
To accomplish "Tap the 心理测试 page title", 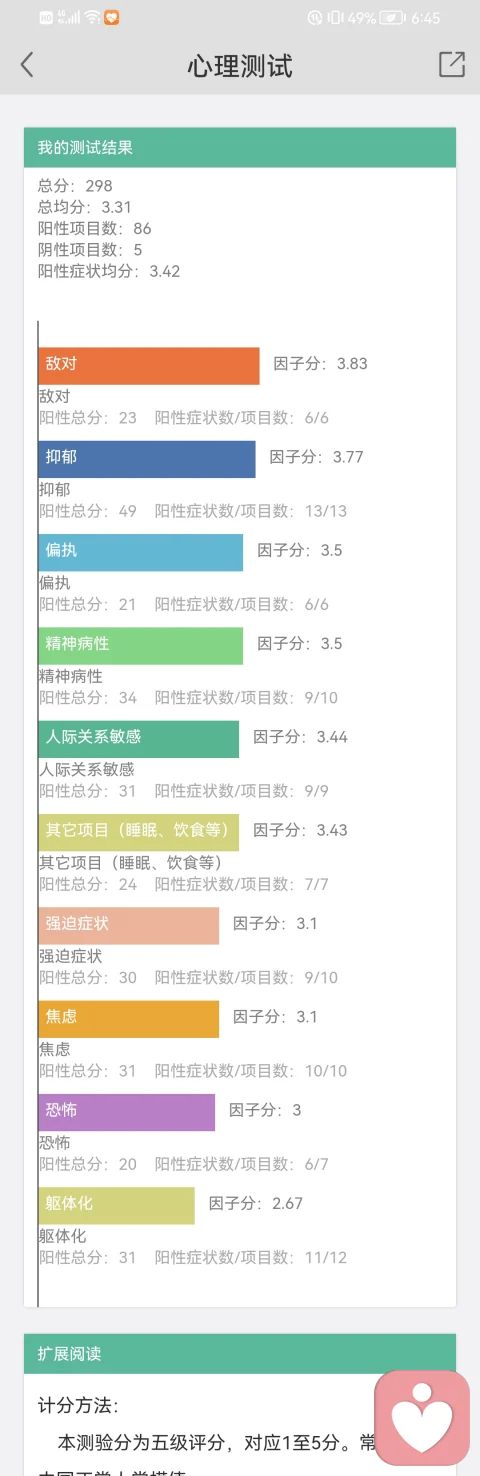I will (240, 66).
